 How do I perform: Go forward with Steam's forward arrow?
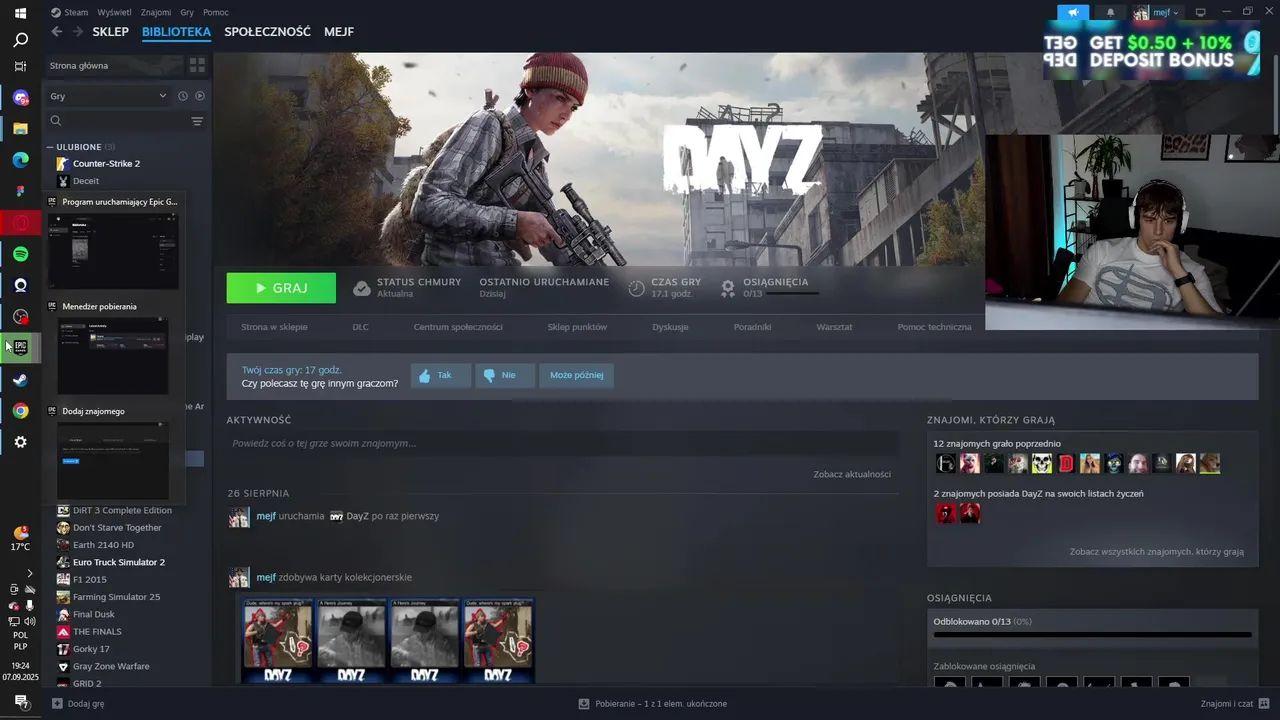(x=77, y=32)
